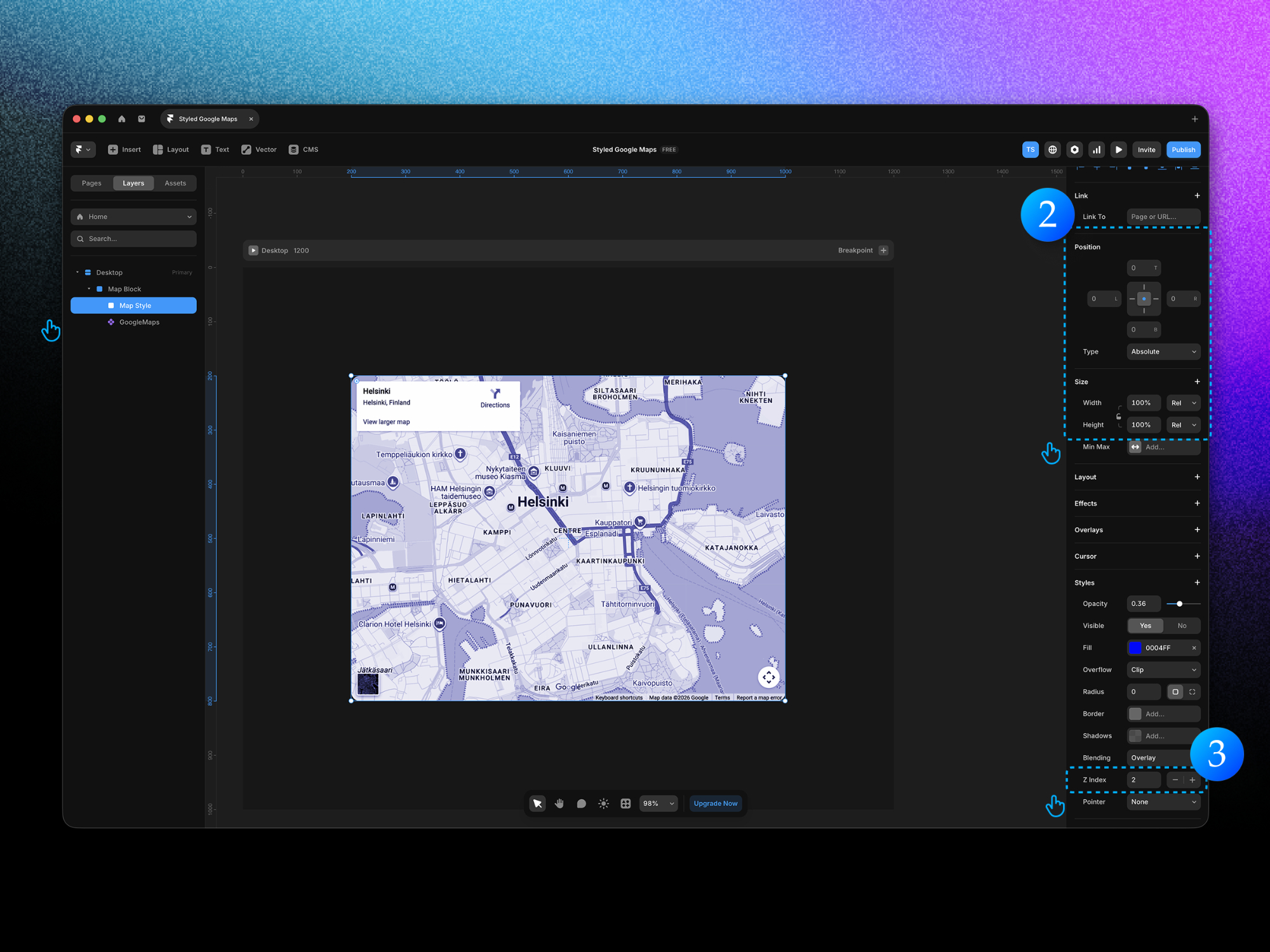
Task: Click the Upgrade Now button
Action: coord(715,803)
